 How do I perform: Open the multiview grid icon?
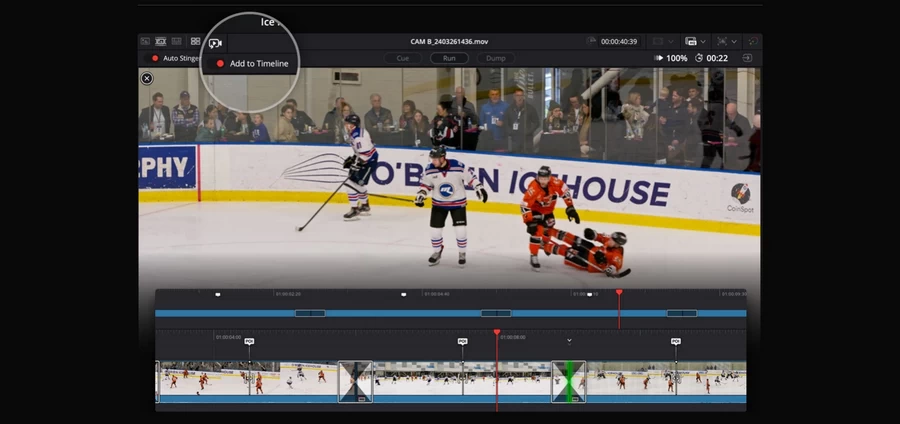pos(195,41)
